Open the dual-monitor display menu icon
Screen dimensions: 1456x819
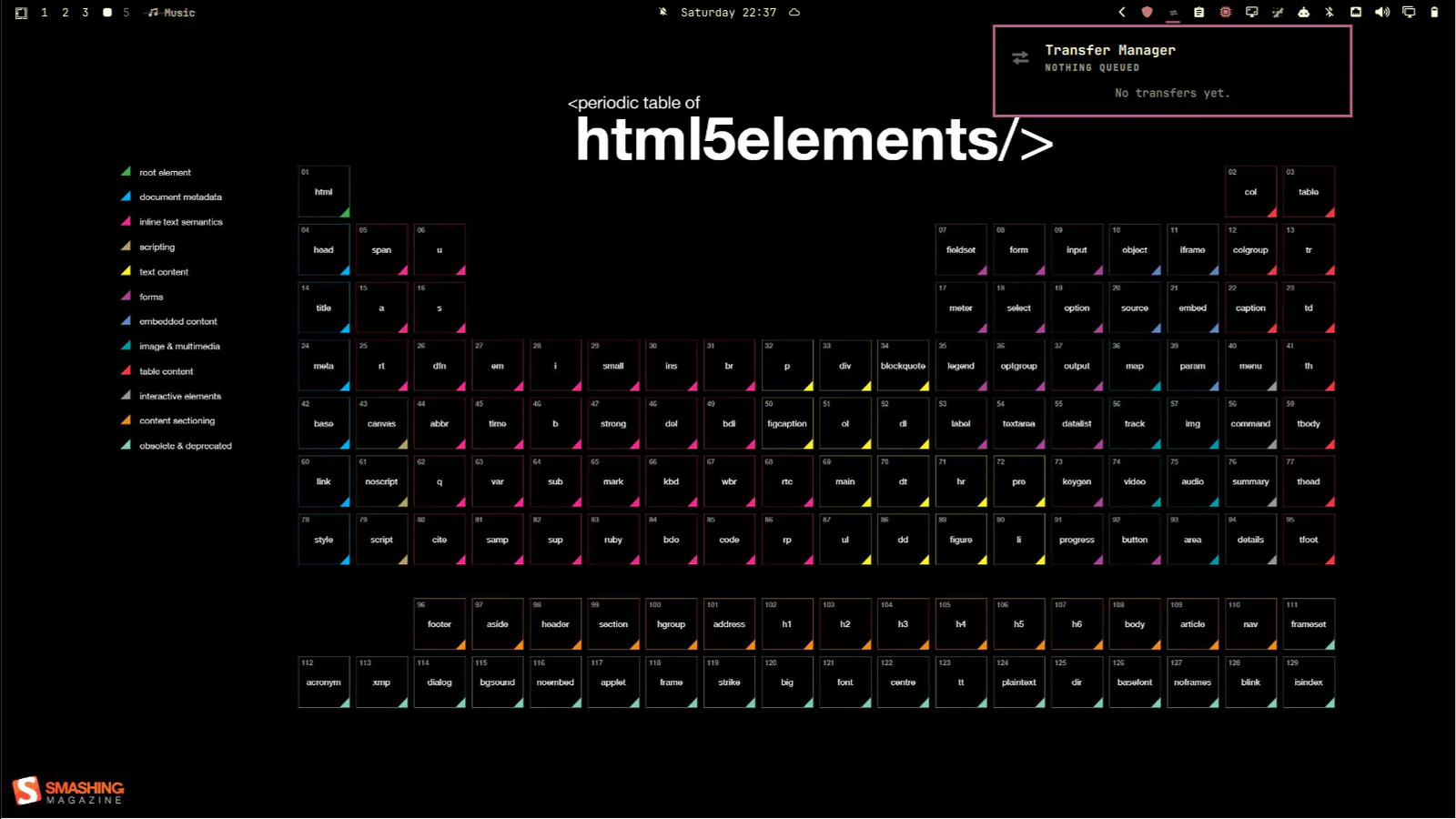coord(1409,12)
